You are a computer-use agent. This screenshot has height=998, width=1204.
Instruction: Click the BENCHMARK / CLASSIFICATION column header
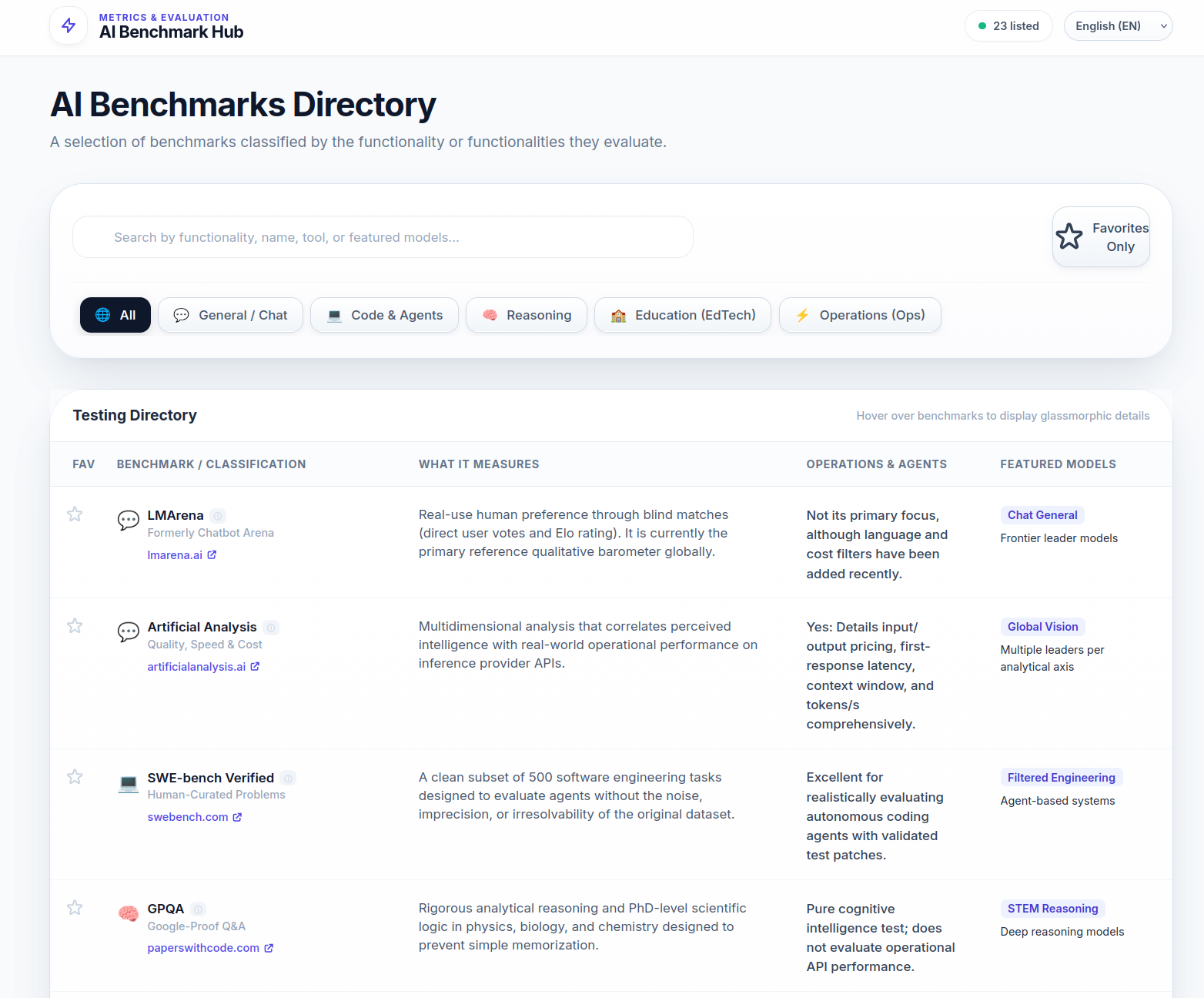[211, 464]
